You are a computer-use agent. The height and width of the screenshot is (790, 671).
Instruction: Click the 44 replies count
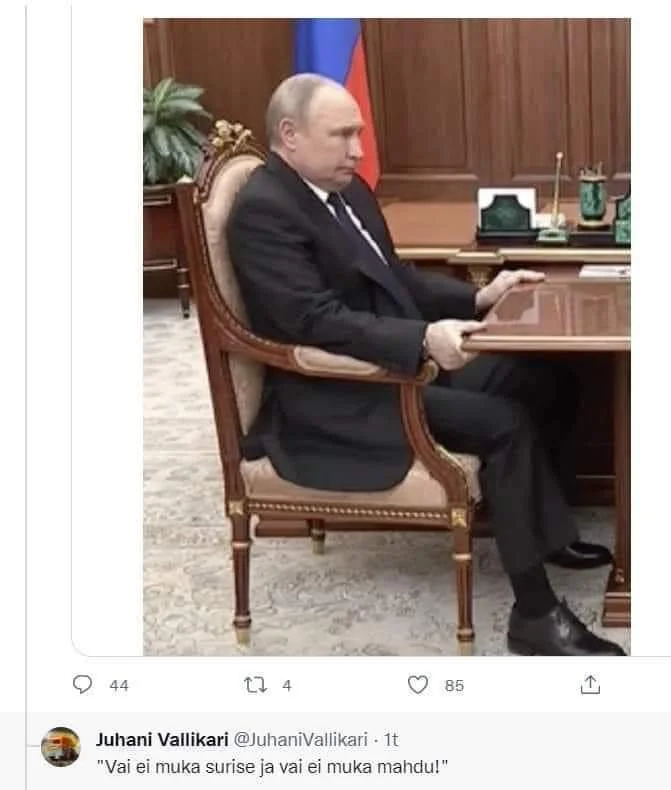118,686
